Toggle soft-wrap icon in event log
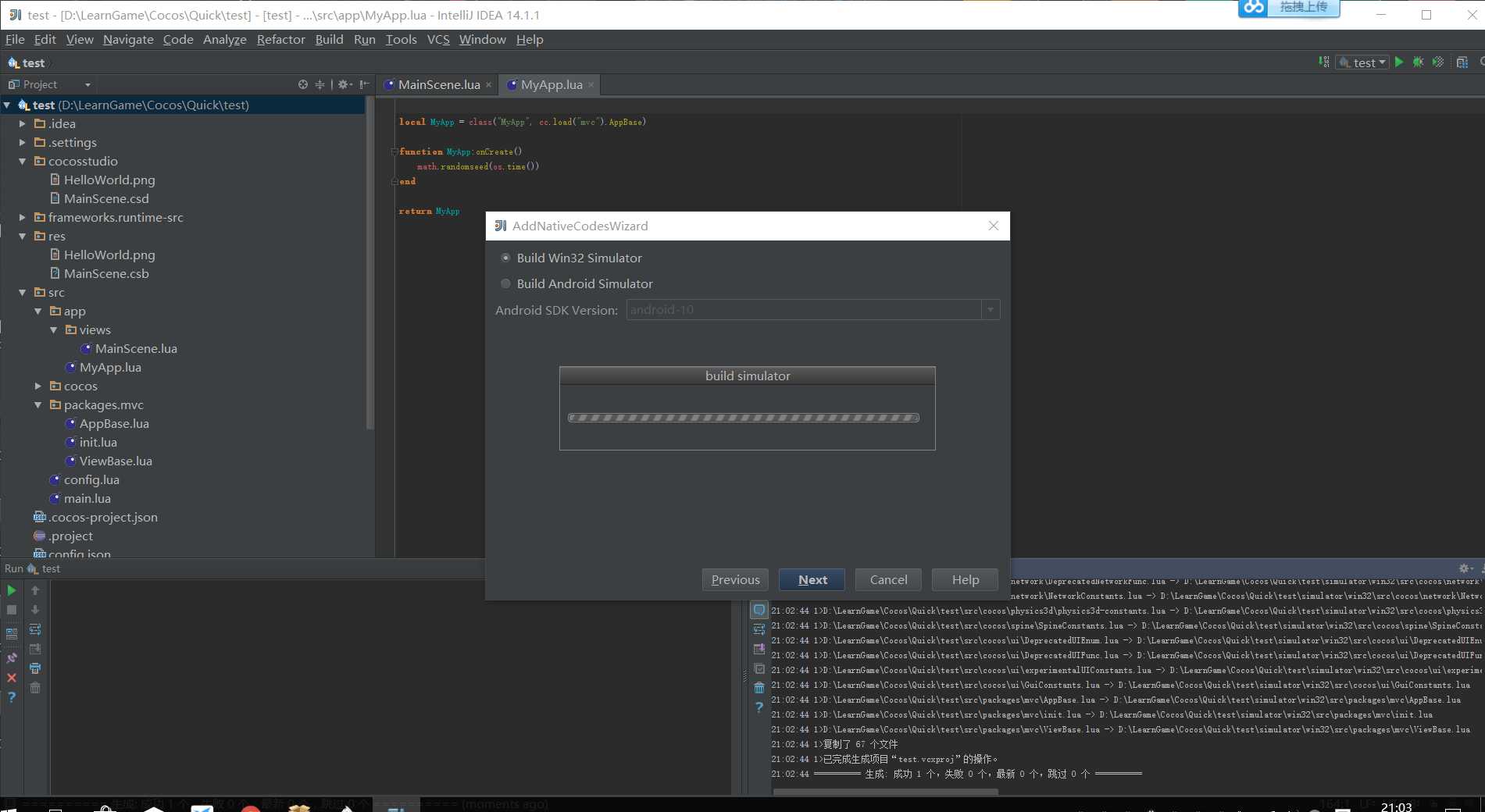The height and width of the screenshot is (812, 1485). [759, 629]
